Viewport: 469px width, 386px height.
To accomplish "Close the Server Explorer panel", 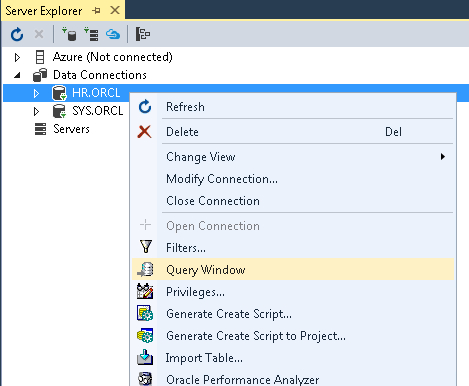I will 115,10.
